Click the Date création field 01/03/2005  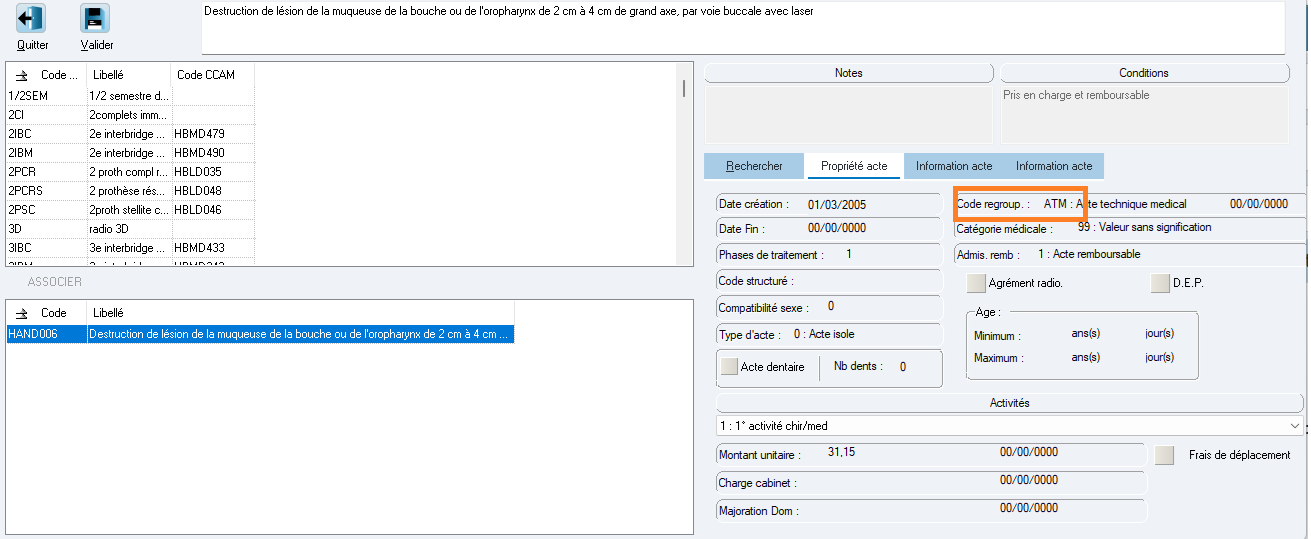pos(830,204)
